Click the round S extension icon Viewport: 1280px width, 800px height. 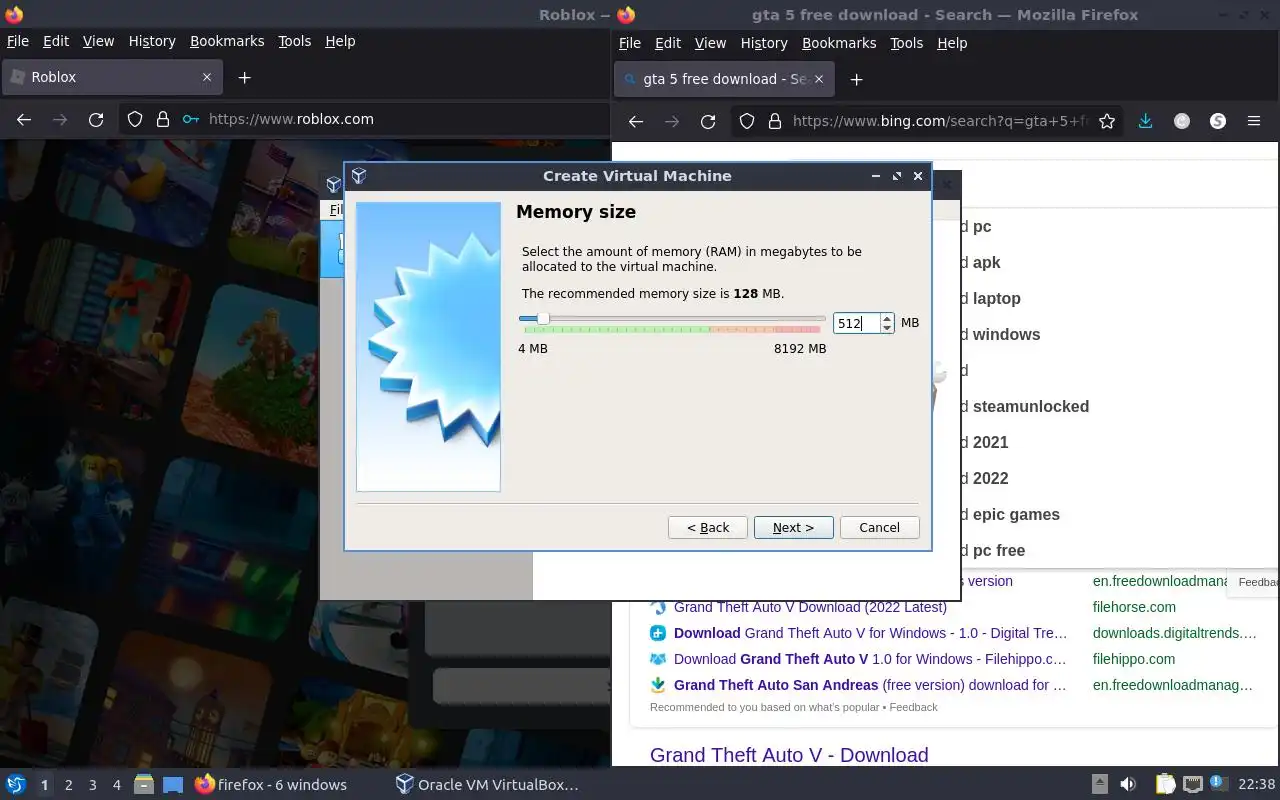1218,121
